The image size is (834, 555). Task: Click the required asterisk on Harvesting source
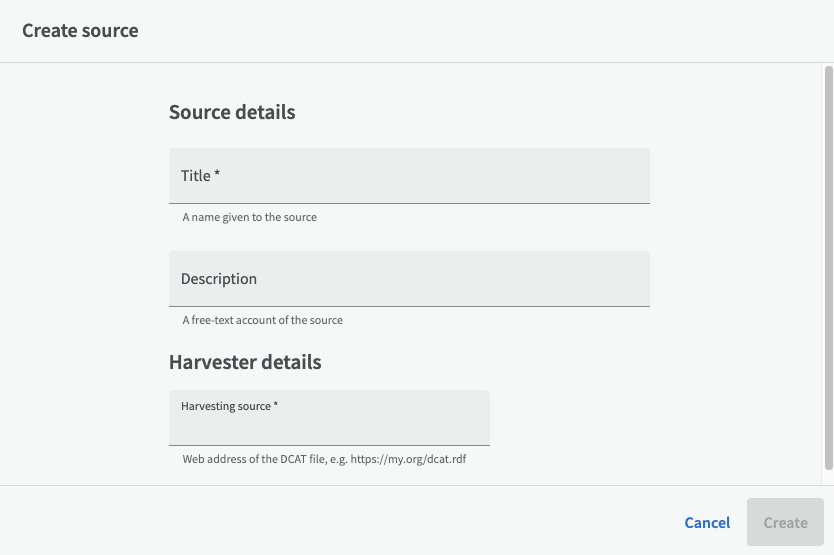pyautogui.click(x=276, y=405)
